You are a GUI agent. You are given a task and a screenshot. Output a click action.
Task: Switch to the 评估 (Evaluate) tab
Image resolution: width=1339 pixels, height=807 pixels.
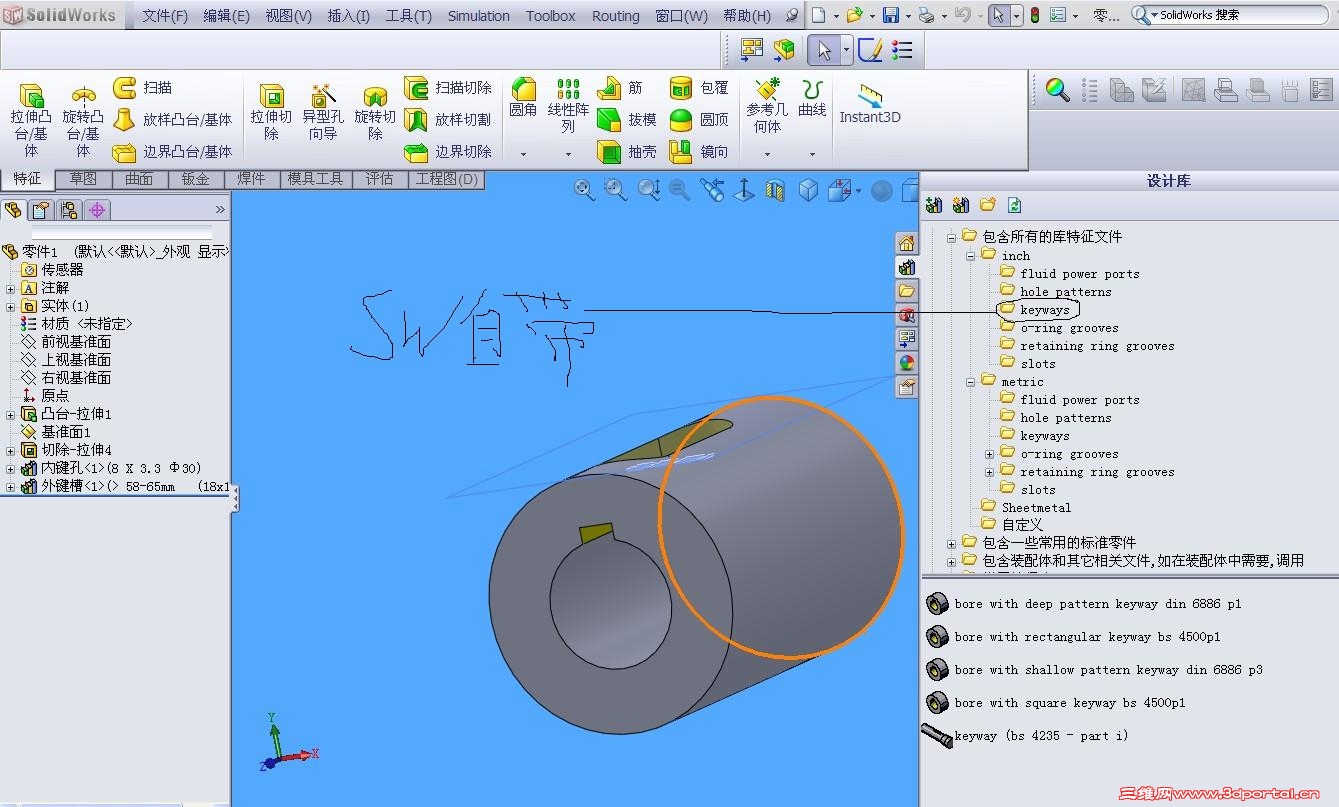(x=379, y=179)
